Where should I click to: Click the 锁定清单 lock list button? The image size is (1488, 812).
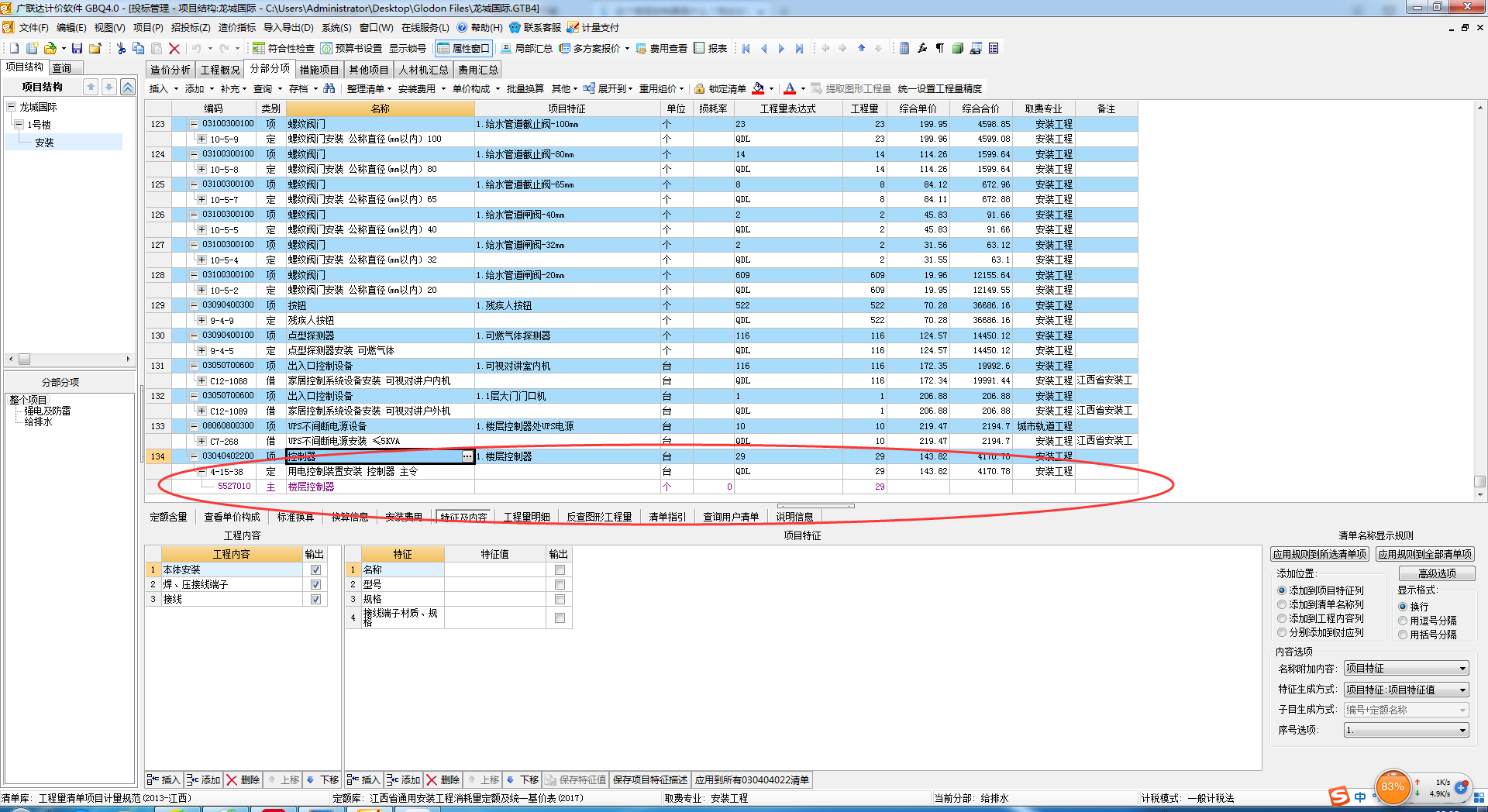(x=720, y=88)
